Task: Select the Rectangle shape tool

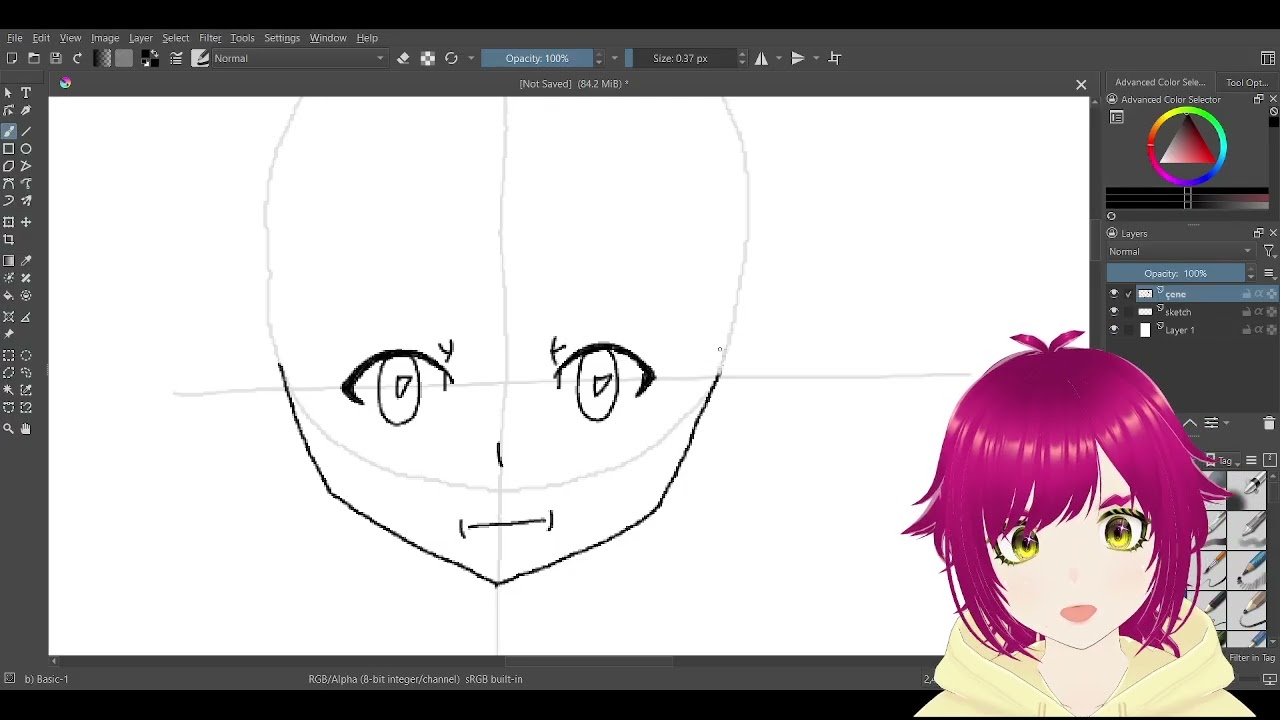Action: click(9, 149)
